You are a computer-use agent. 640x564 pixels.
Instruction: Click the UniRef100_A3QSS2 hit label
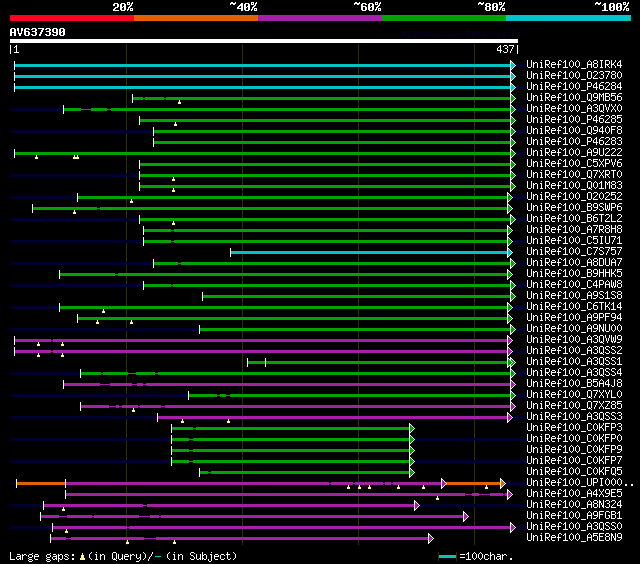[574, 351]
